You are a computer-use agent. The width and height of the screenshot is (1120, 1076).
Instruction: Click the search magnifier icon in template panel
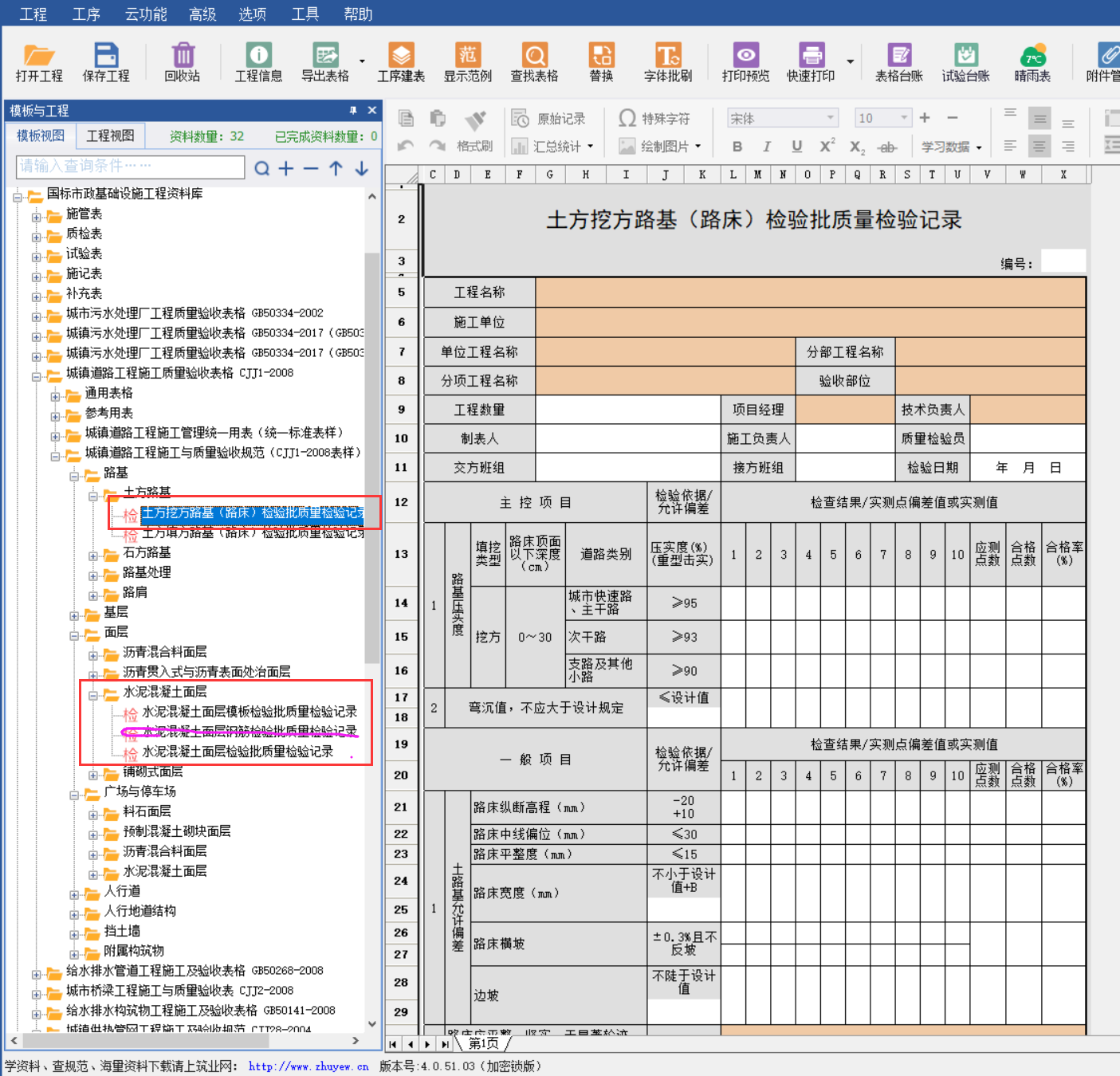(x=261, y=168)
